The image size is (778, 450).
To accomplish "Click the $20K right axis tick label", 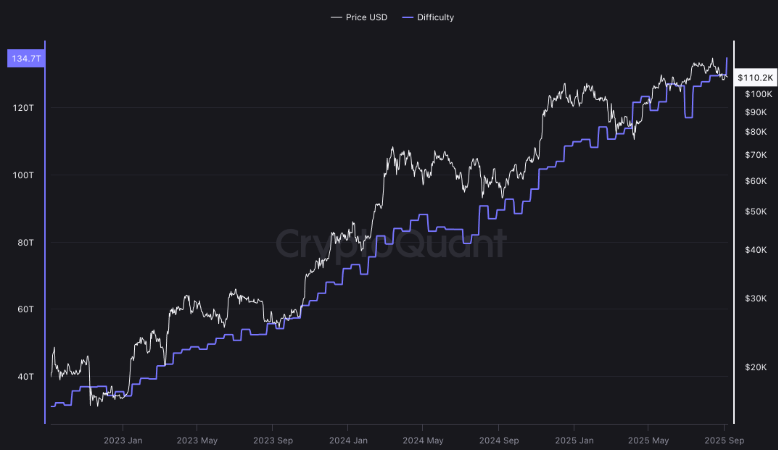I will [755, 367].
